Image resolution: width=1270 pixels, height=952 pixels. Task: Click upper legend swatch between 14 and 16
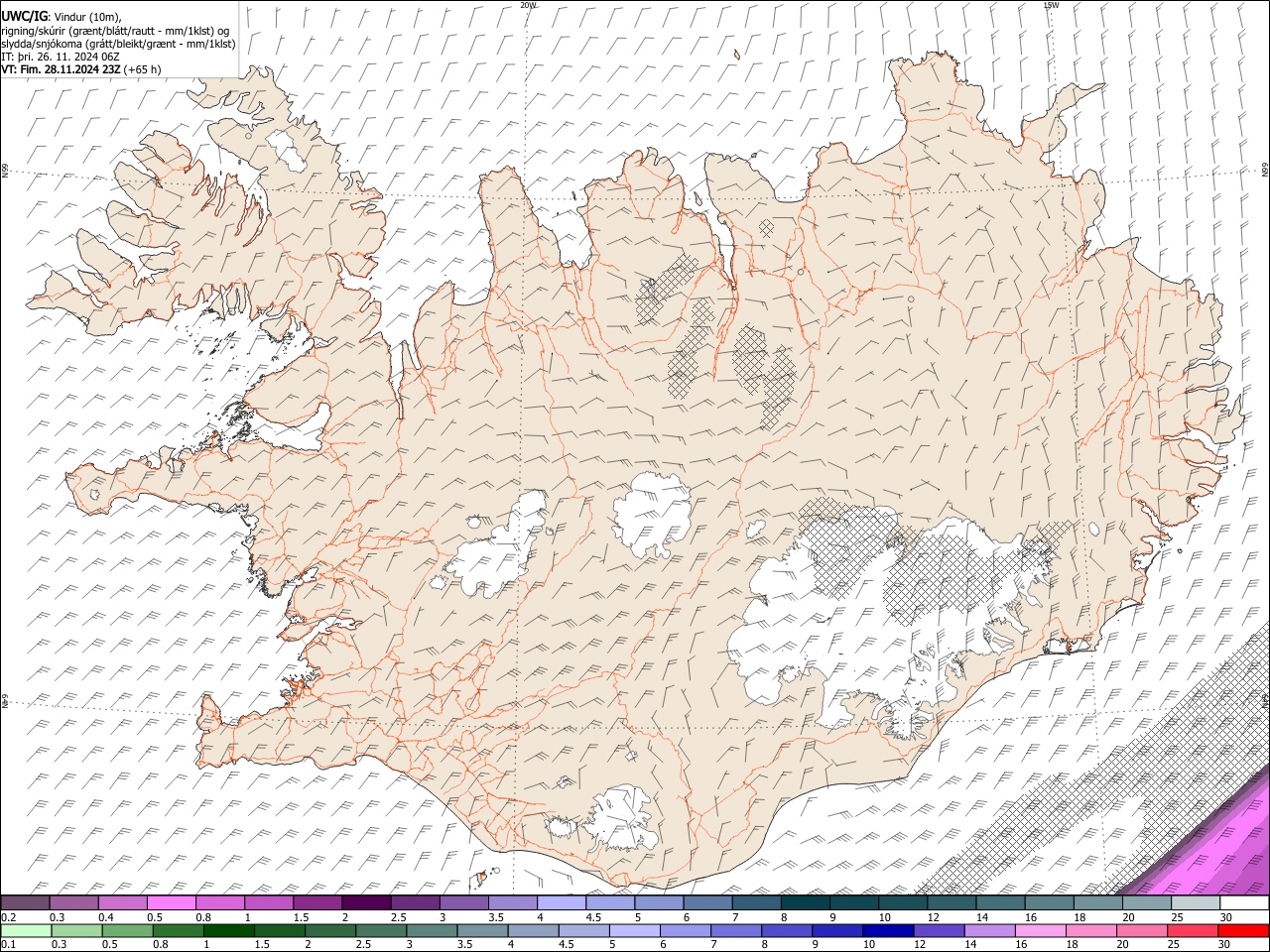(x=1000, y=903)
